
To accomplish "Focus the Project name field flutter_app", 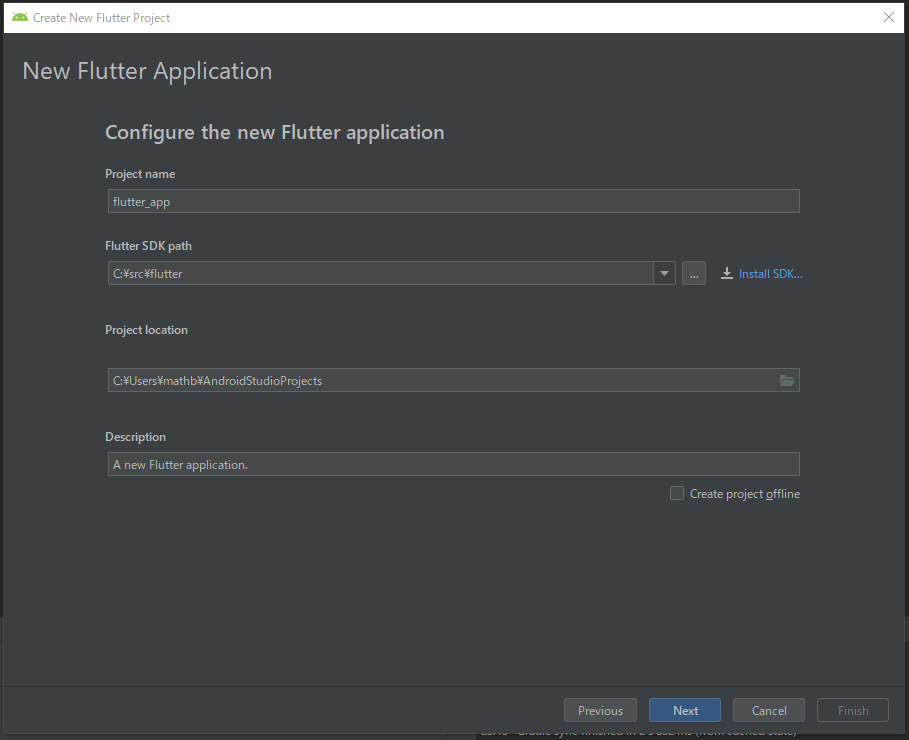I will click(453, 201).
